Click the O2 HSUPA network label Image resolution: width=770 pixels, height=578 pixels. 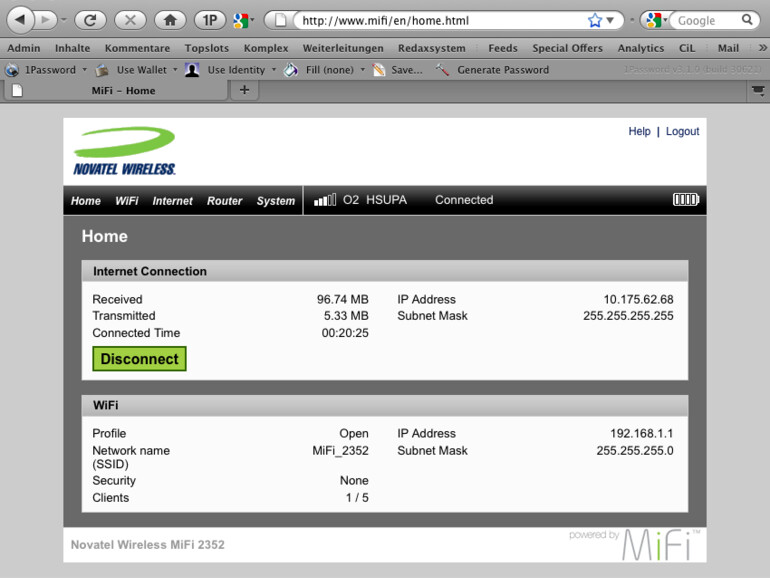point(375,200)
